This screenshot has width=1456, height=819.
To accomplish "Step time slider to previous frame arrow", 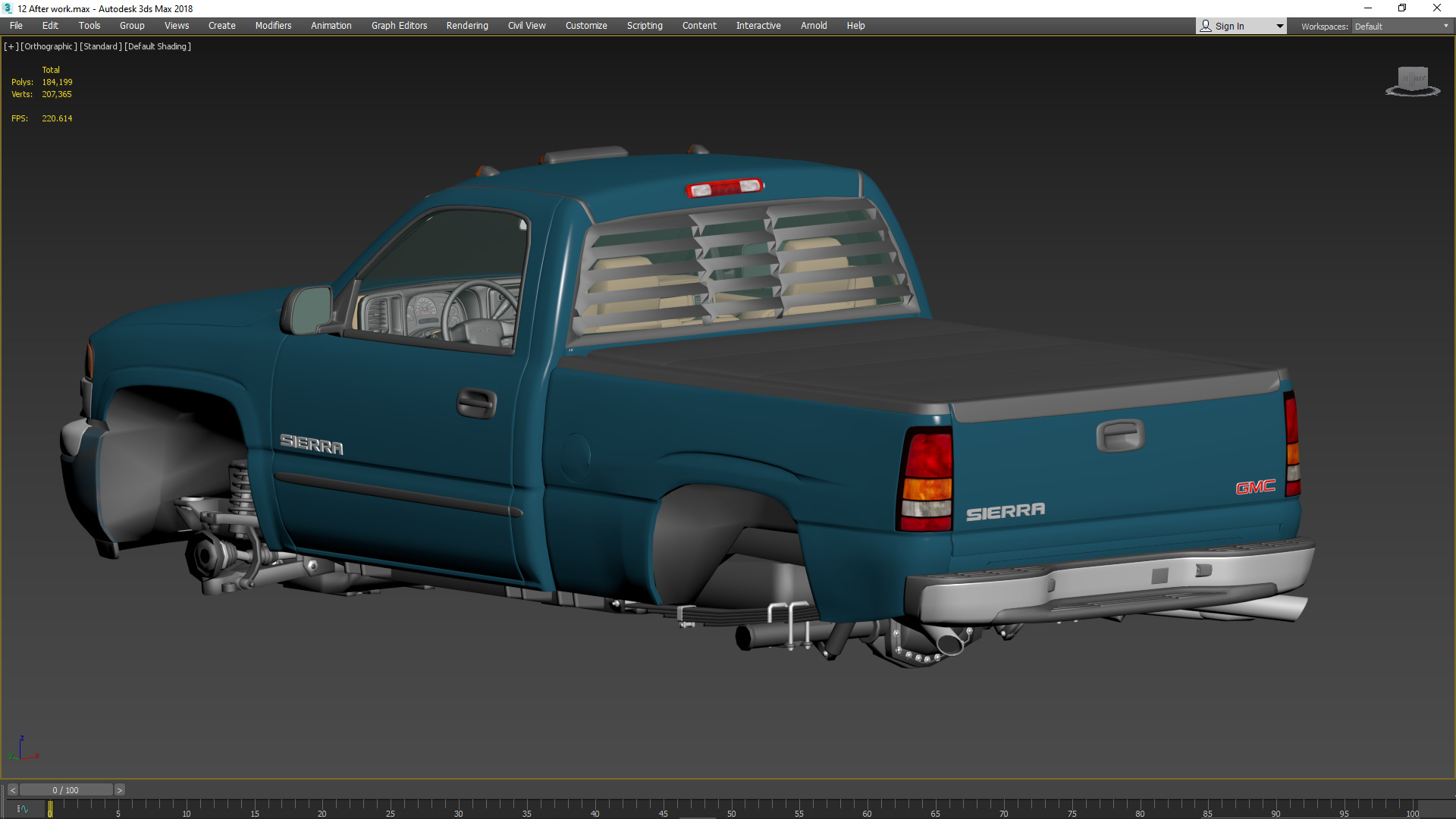I will coord(12,790).
